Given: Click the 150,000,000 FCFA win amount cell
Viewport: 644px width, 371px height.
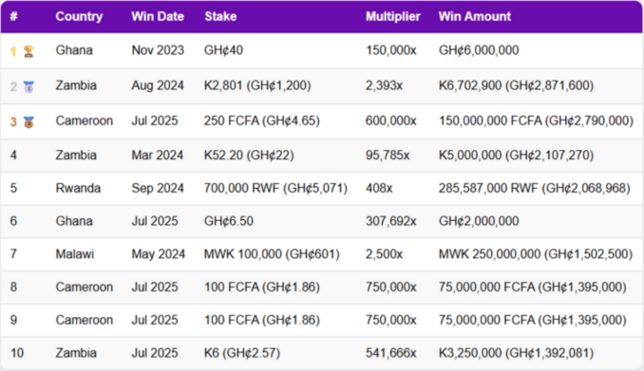Looking at the screenshot, I should (x=536, y=121).
